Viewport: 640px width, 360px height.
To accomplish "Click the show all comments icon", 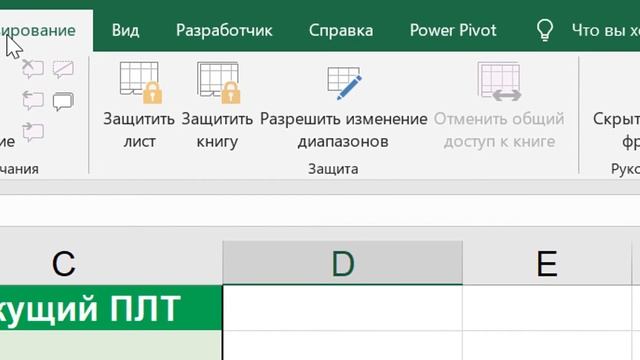I will 63,101.
